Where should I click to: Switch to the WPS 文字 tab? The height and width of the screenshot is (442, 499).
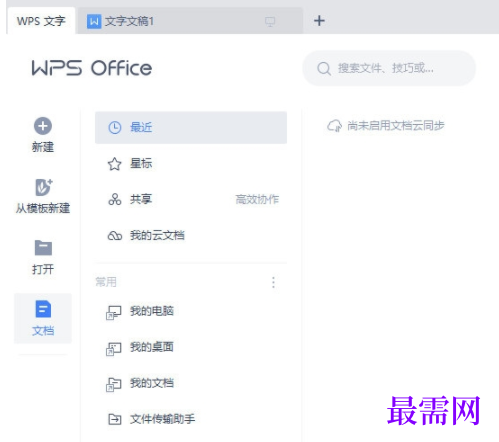tap(41, 21)
